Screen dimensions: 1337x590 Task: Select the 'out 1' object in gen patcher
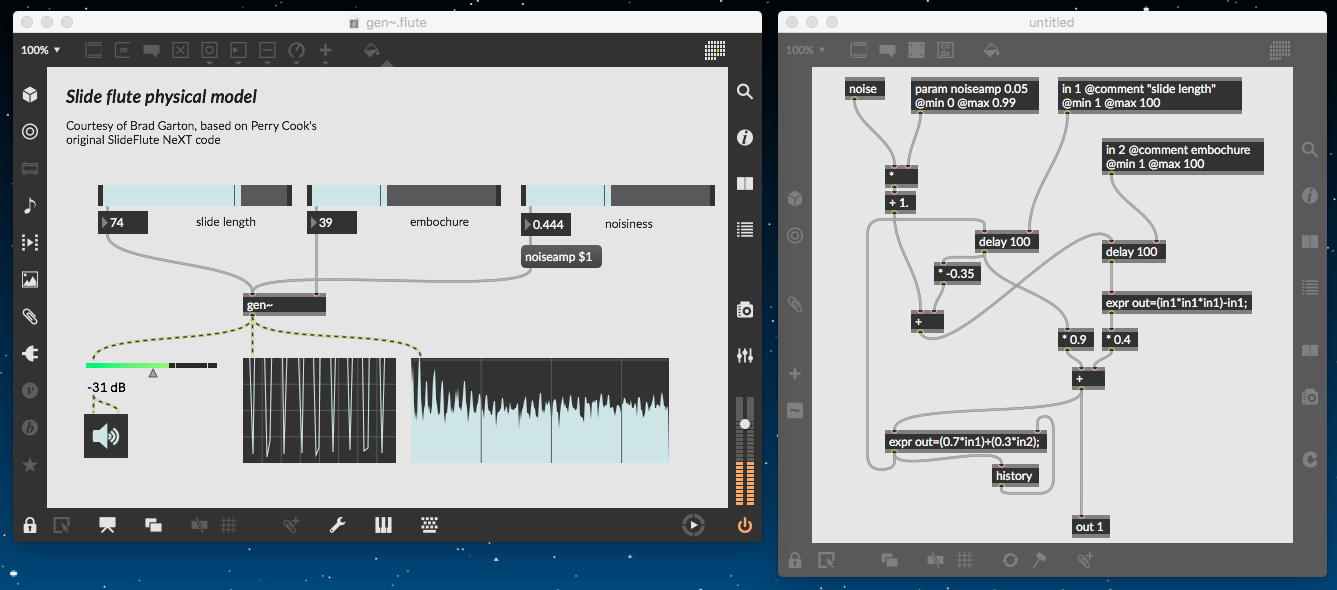(x=1092, y=526)
